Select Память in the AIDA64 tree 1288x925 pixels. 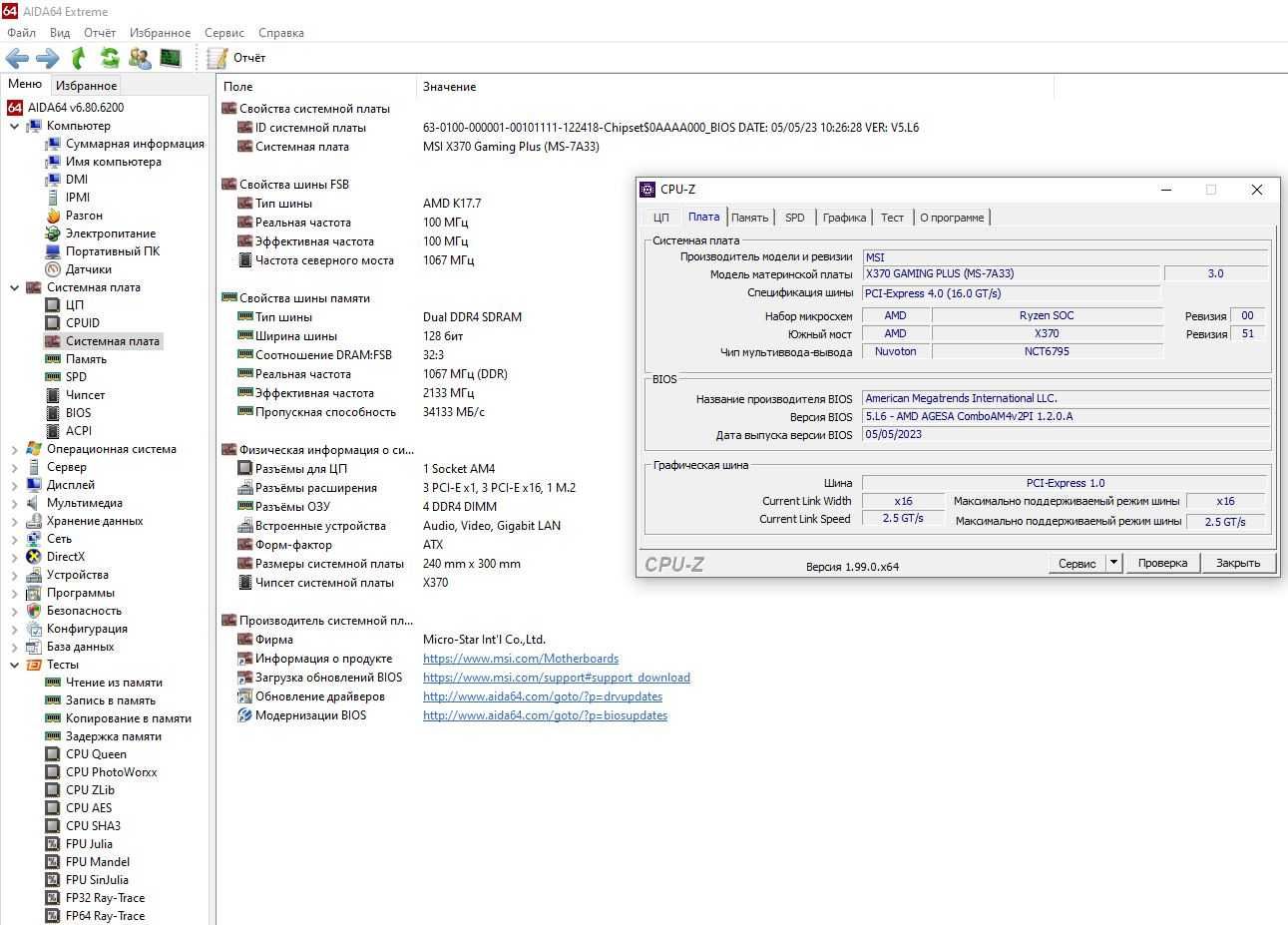tap(86, 359)
